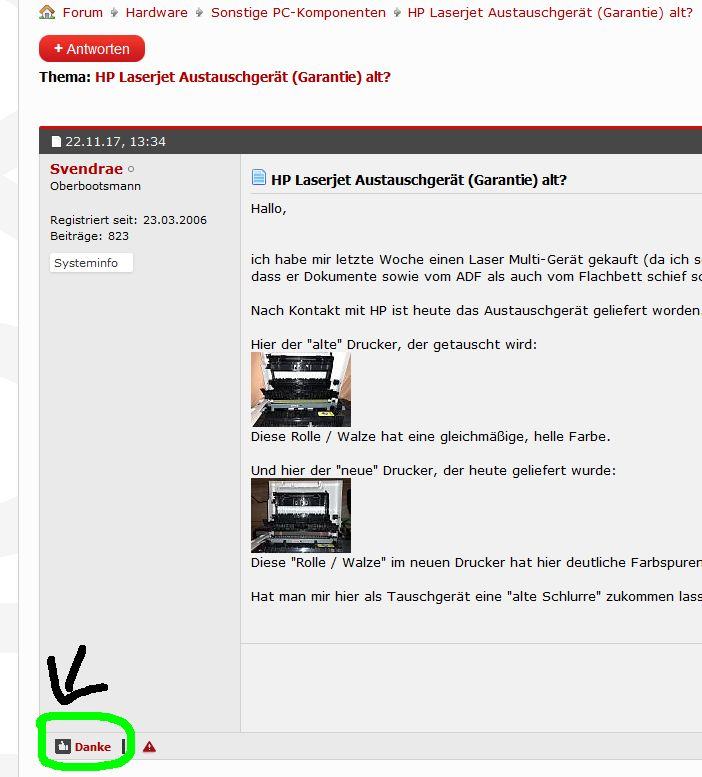Click the post heading 'HP Laserjet Austauschgerät (Garantie) alt?'

[x=419, y=180]
